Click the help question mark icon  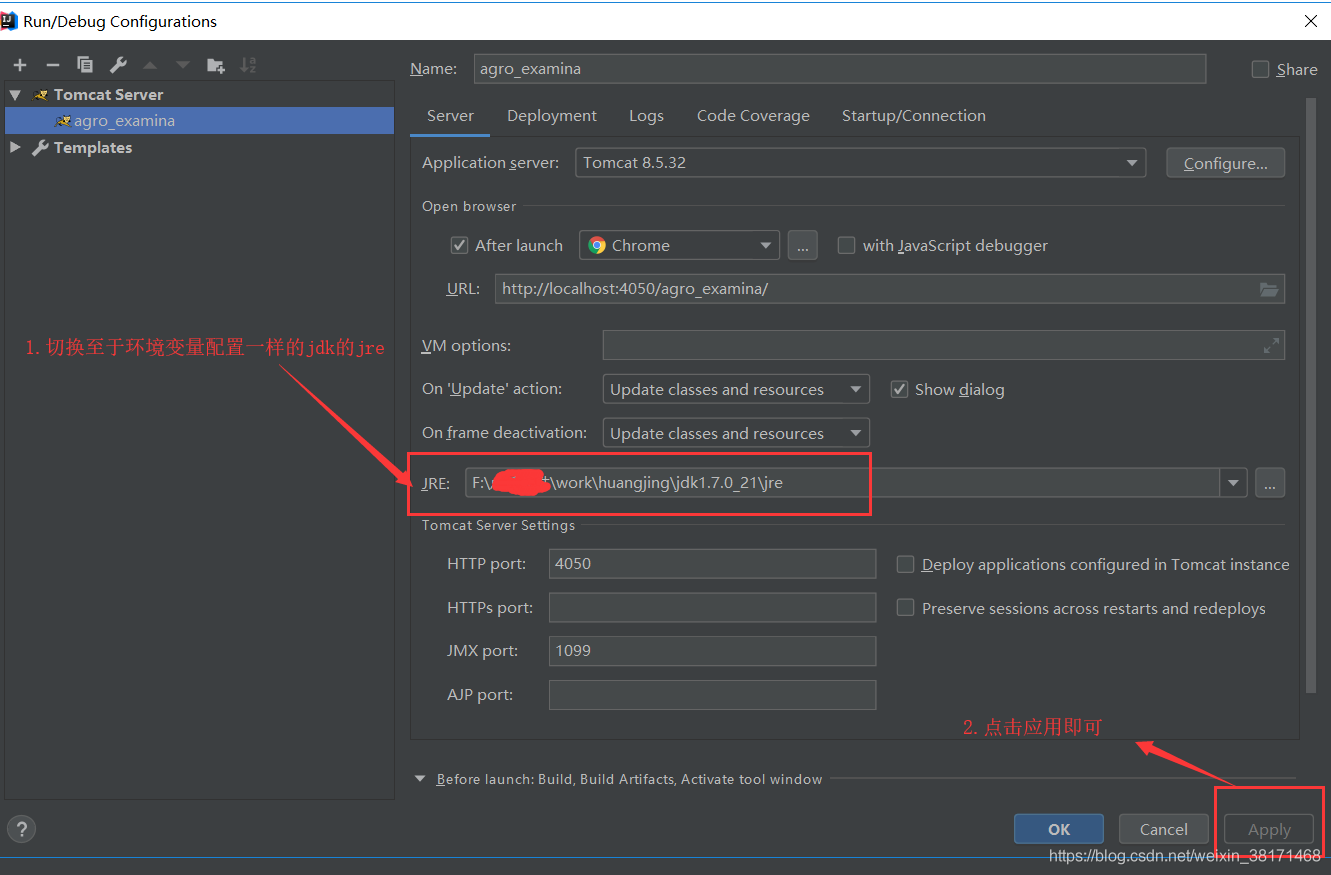21,829
